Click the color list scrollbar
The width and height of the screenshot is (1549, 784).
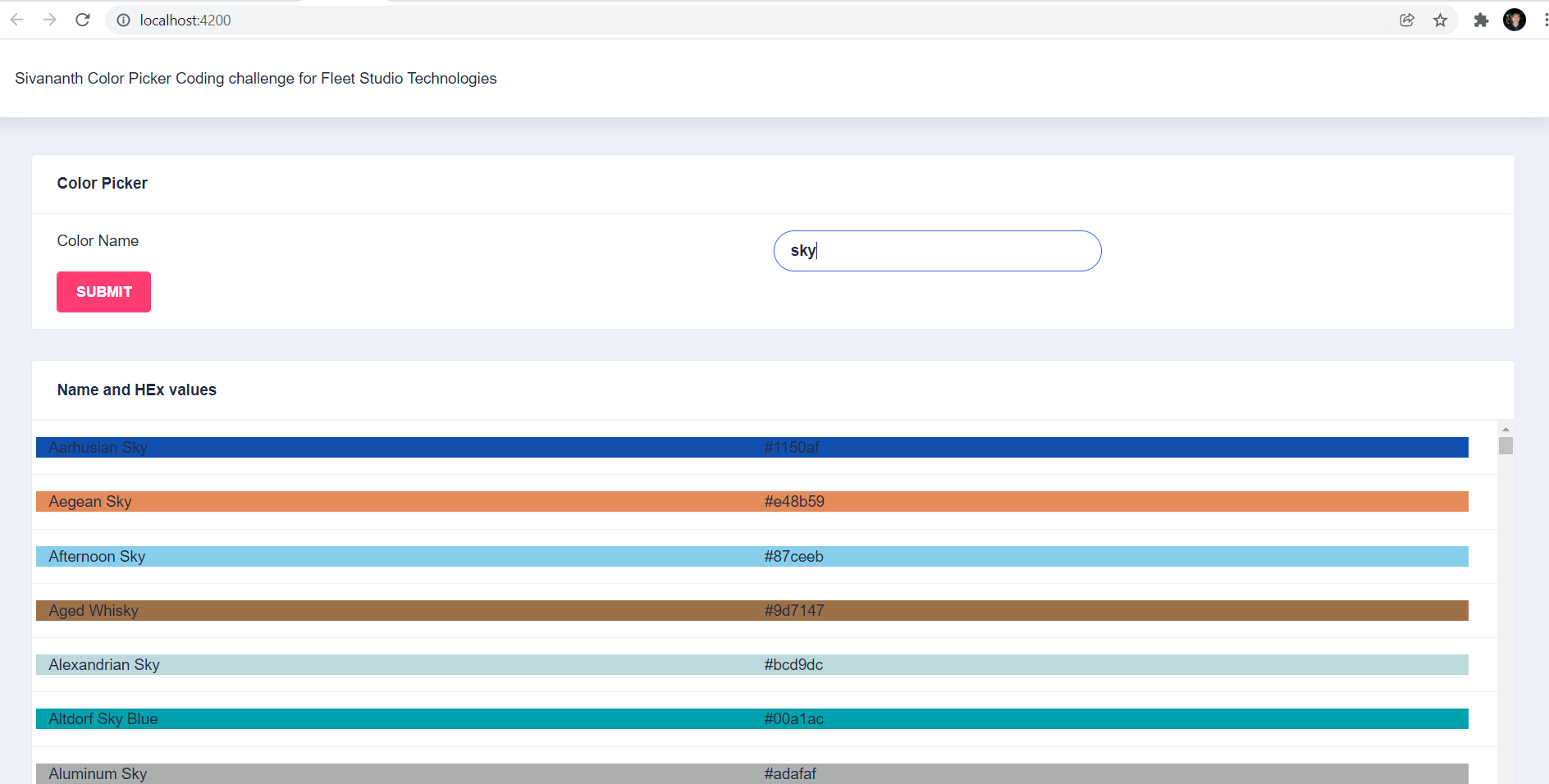pos(1504,447)
